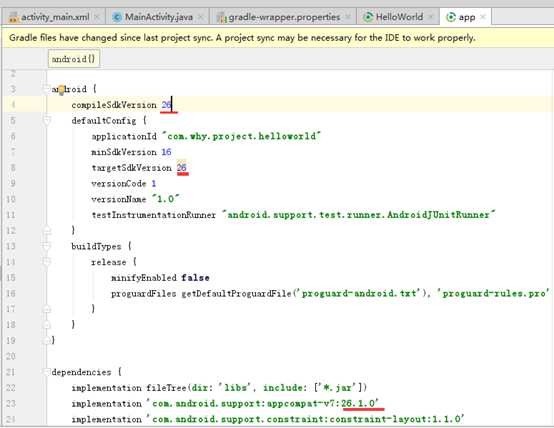The height and width of the screenshot is (428, 554).
Task: Select the gradle-wrapper.properties tab
Action: pyautogui.click(x=283, y=17)
